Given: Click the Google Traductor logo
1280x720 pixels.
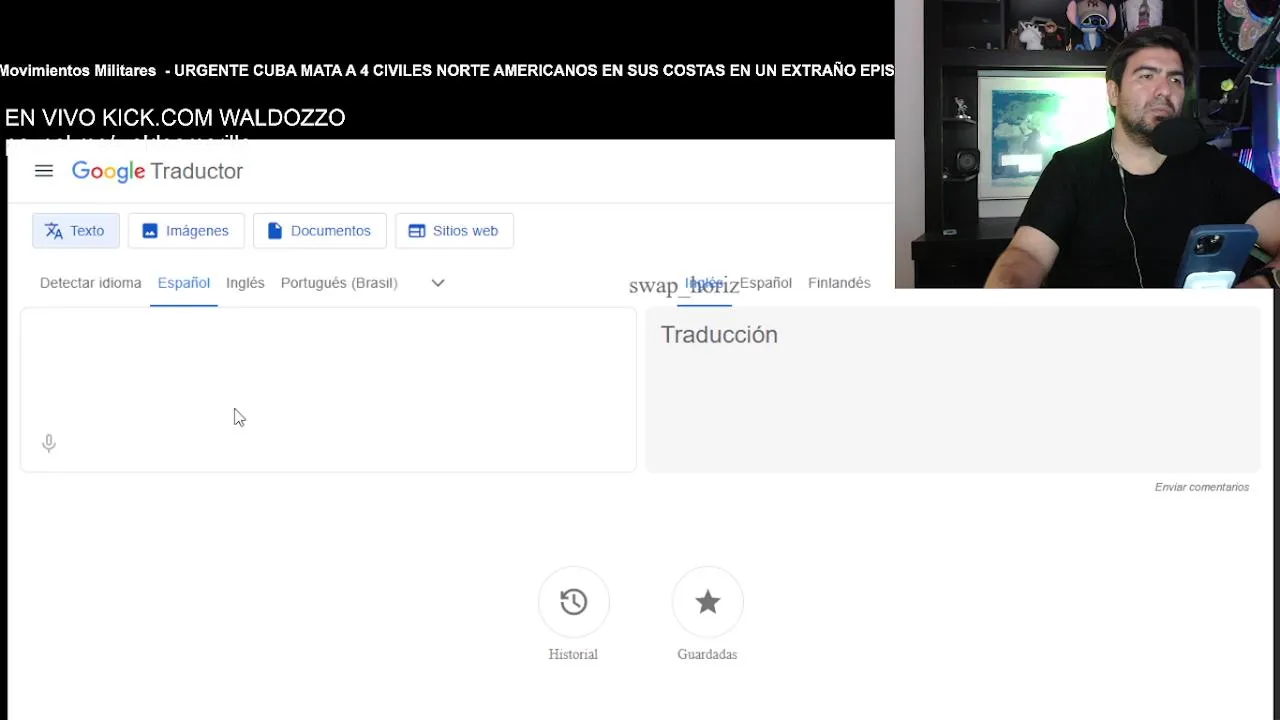Looking at the screenshot, I should coord(157,171).
